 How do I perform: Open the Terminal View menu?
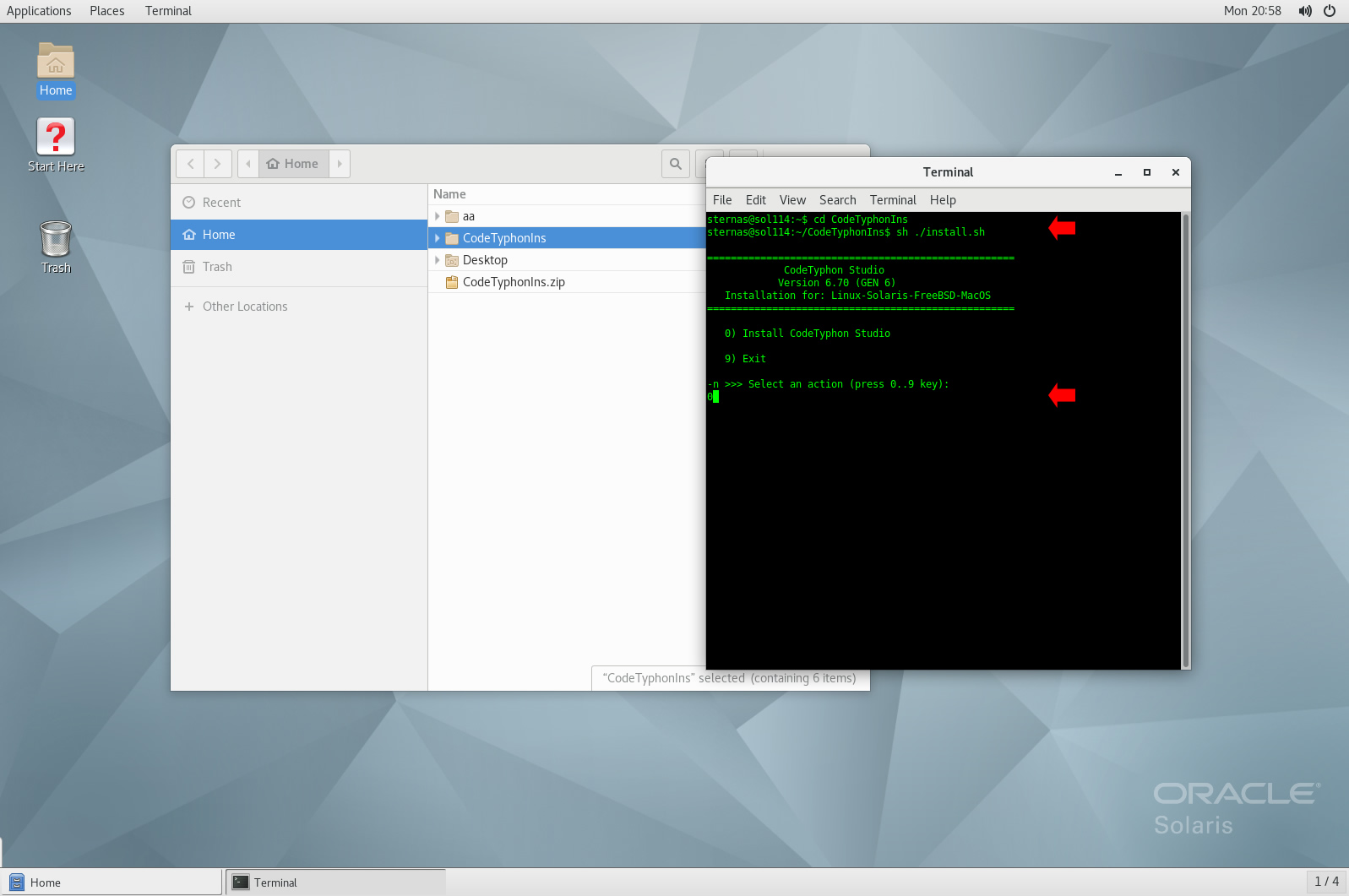click(x=792, y=200)
